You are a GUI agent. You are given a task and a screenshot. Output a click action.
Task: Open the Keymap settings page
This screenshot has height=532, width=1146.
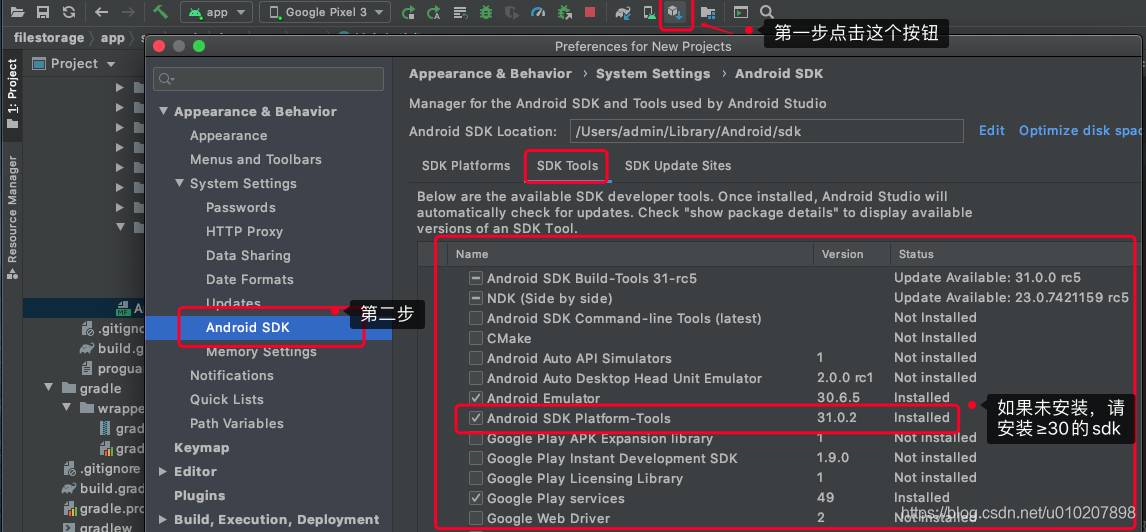(x=201, y=447)
